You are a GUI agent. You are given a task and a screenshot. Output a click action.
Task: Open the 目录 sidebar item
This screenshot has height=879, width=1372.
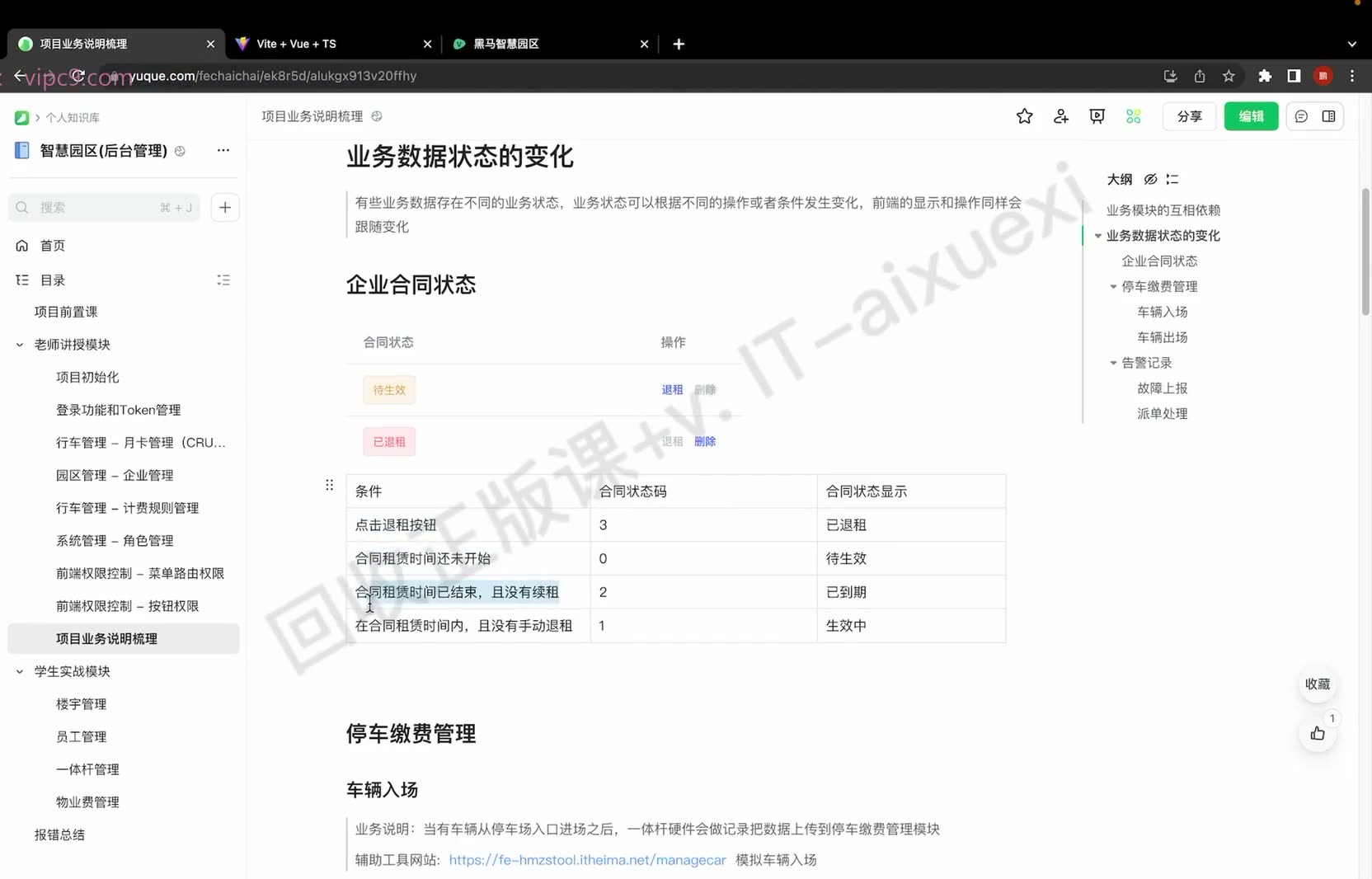click(53, 280)
